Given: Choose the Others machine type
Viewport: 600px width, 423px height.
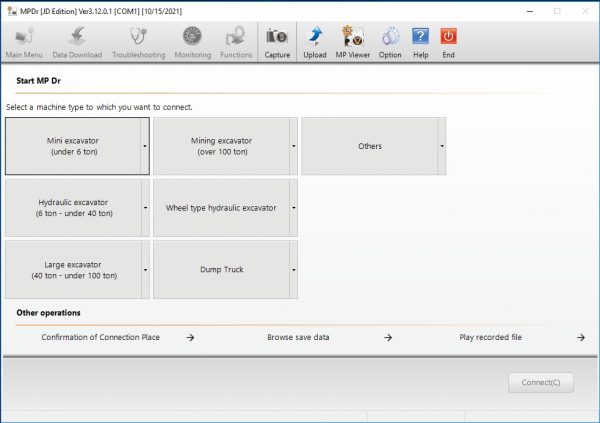Looking at the screenshot, I should (370, 146).
